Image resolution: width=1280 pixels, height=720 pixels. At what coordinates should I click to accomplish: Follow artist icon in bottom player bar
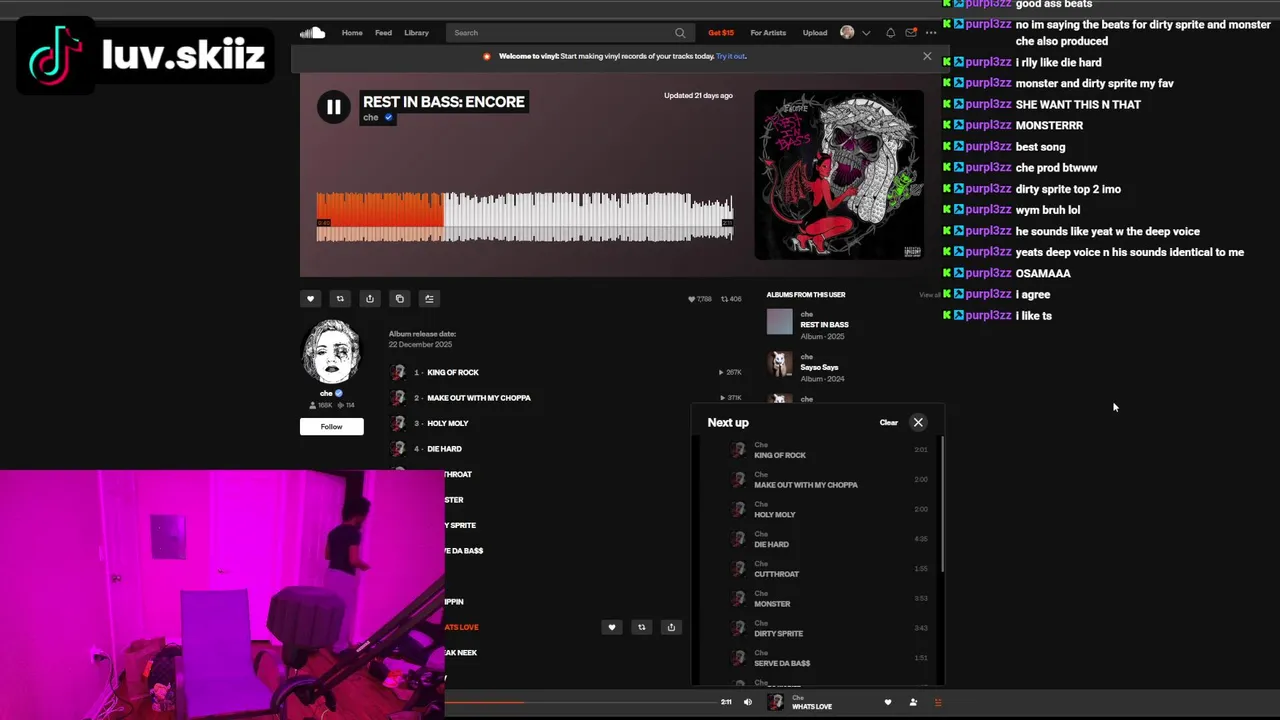912,702
